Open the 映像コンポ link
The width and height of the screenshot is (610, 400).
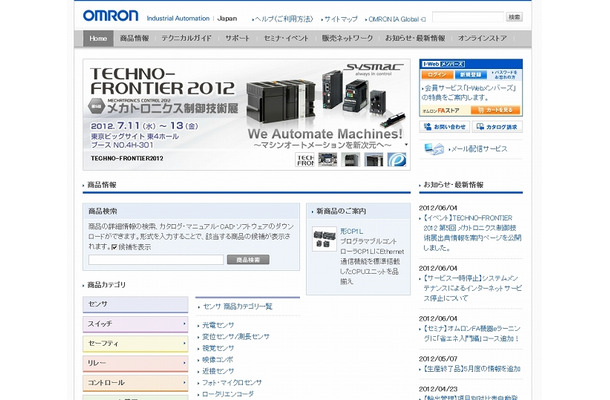(x=218, y=360)
